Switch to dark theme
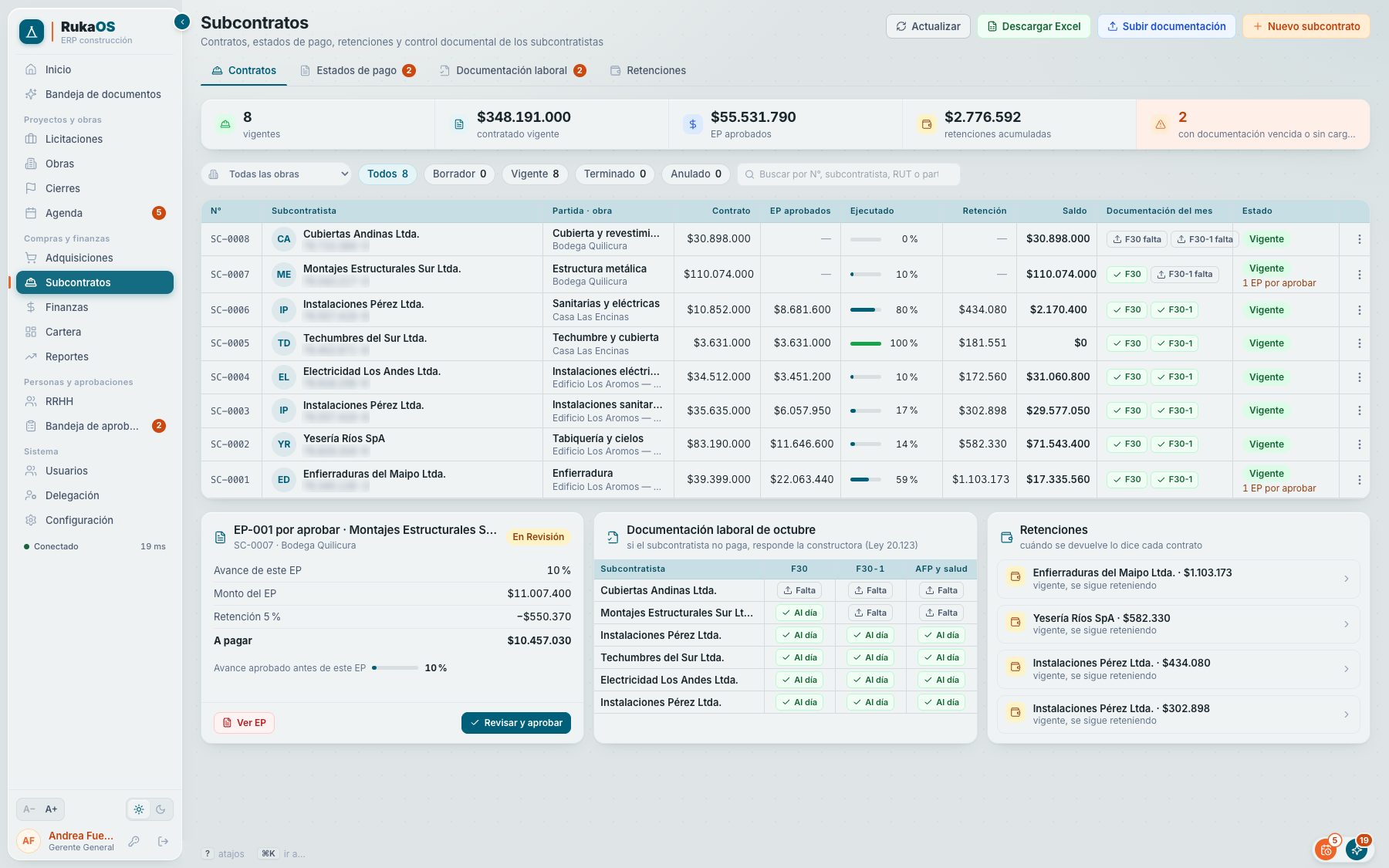 [161, 809]
